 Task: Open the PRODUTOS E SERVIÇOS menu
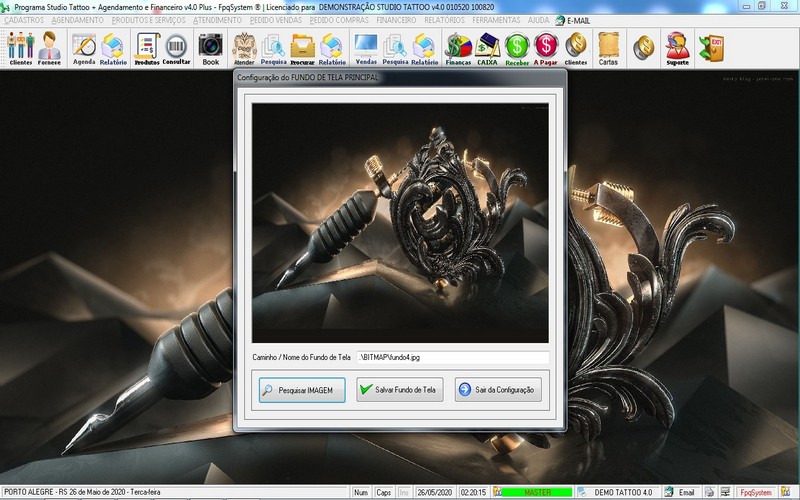pos(148,20)
